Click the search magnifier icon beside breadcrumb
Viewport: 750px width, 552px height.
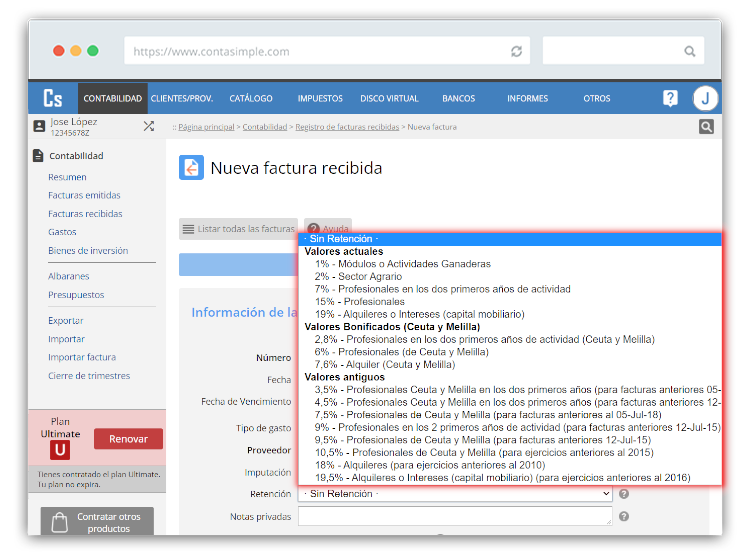tap(706, 127)
